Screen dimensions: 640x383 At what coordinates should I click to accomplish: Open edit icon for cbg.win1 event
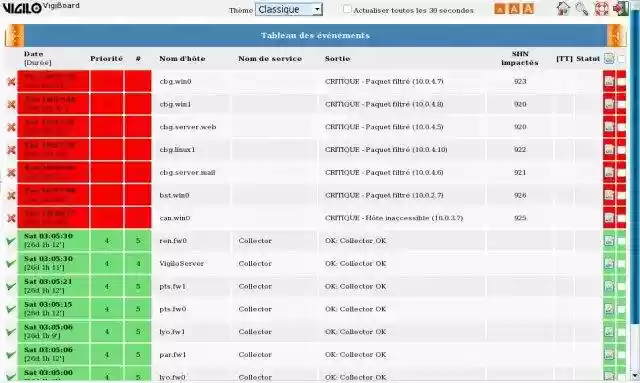point(609,104)
